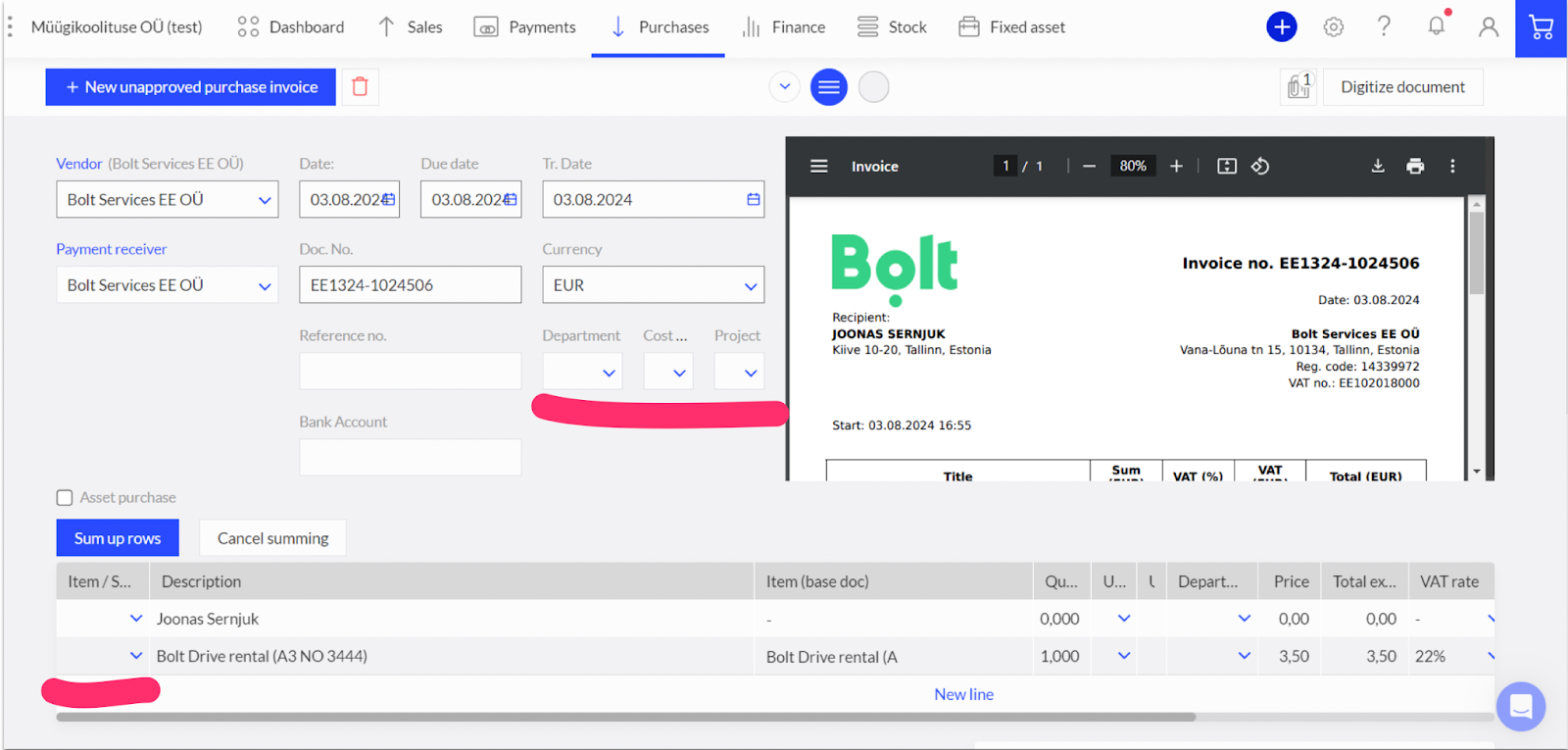Click the Sum up rows button

118,538
